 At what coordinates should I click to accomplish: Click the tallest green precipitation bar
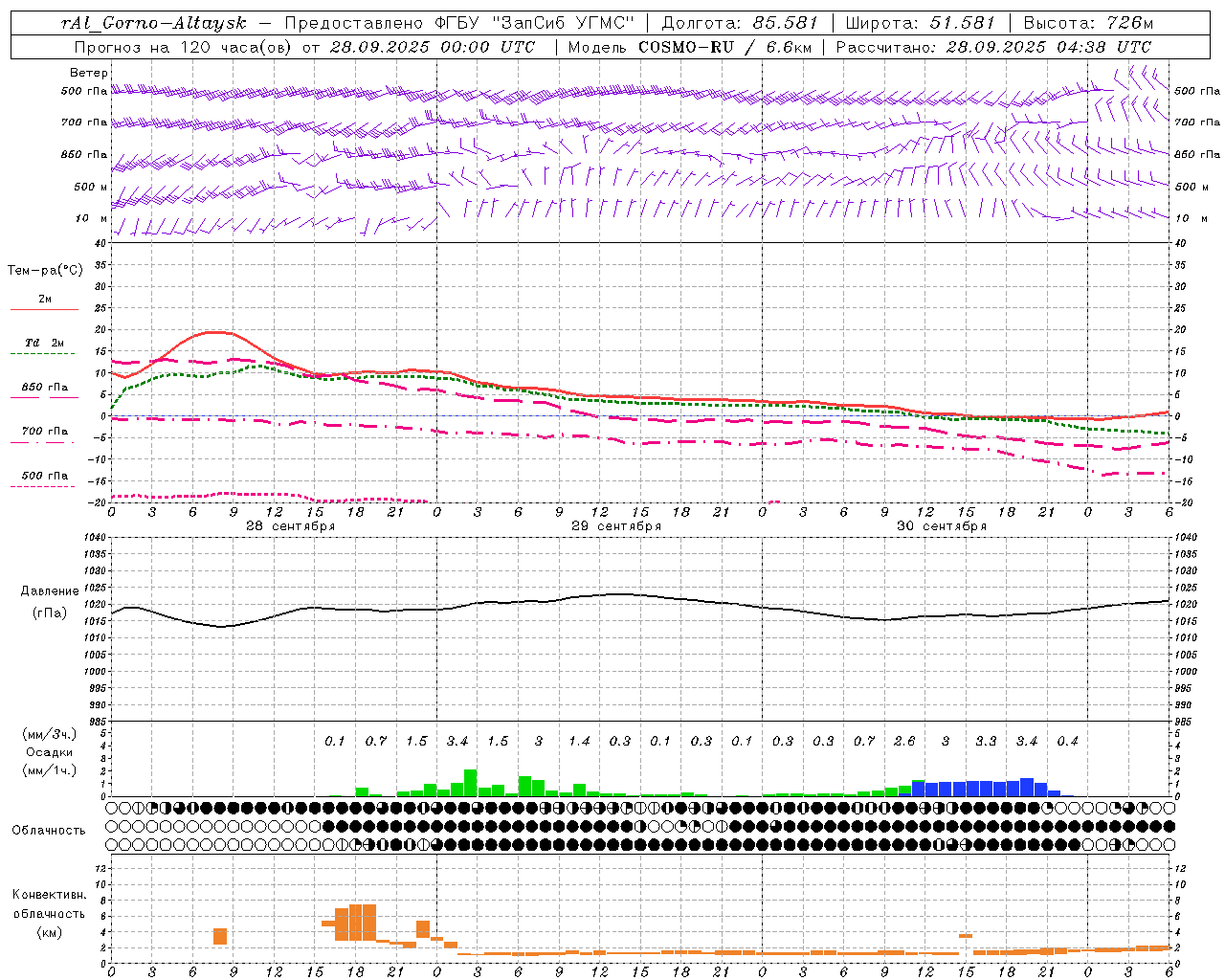coord(470,783)
